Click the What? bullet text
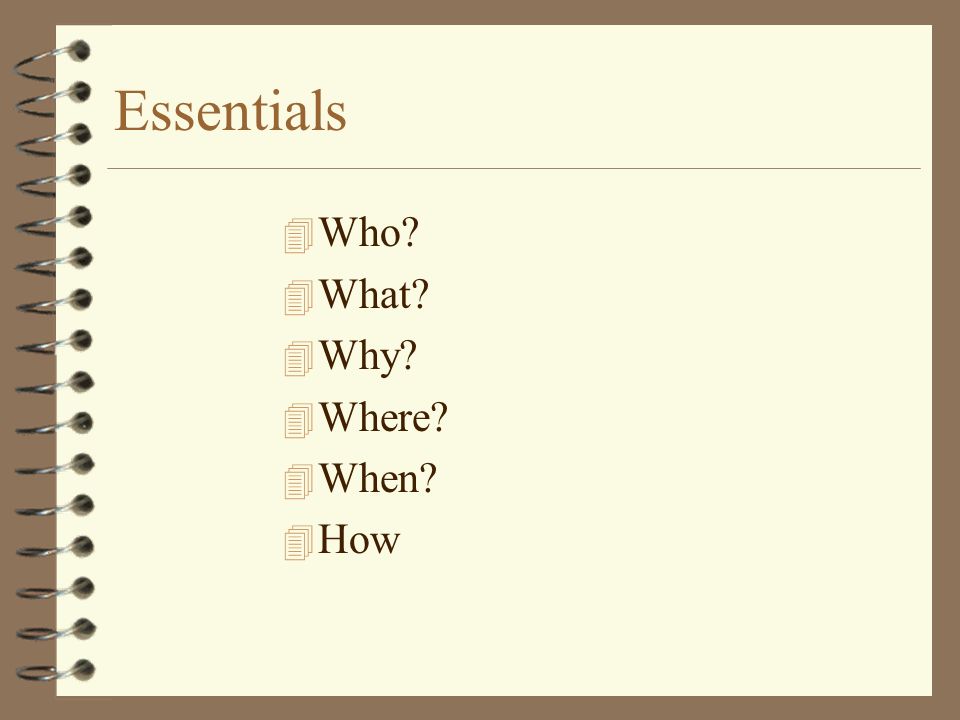960x720 pixels. point(373,294)
